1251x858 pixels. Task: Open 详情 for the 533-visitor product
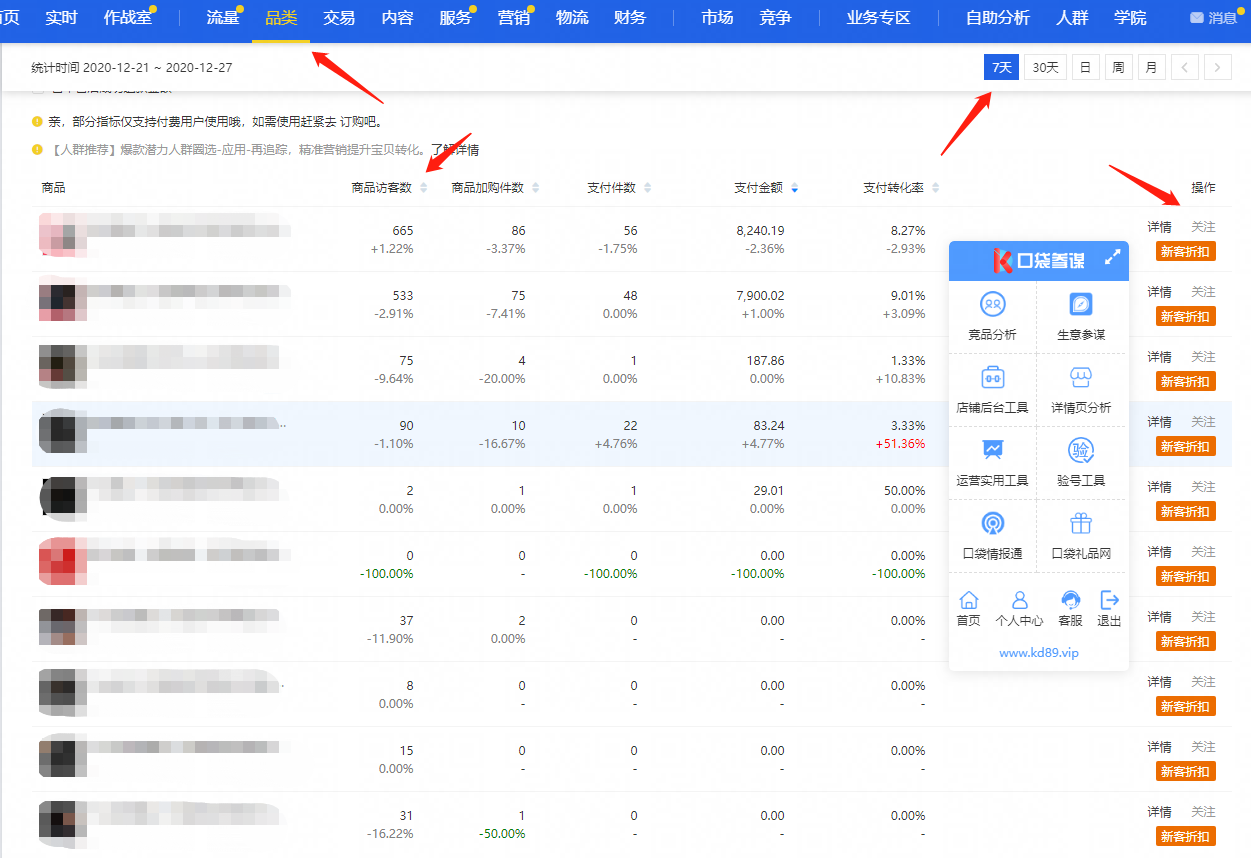[1159, 292]
